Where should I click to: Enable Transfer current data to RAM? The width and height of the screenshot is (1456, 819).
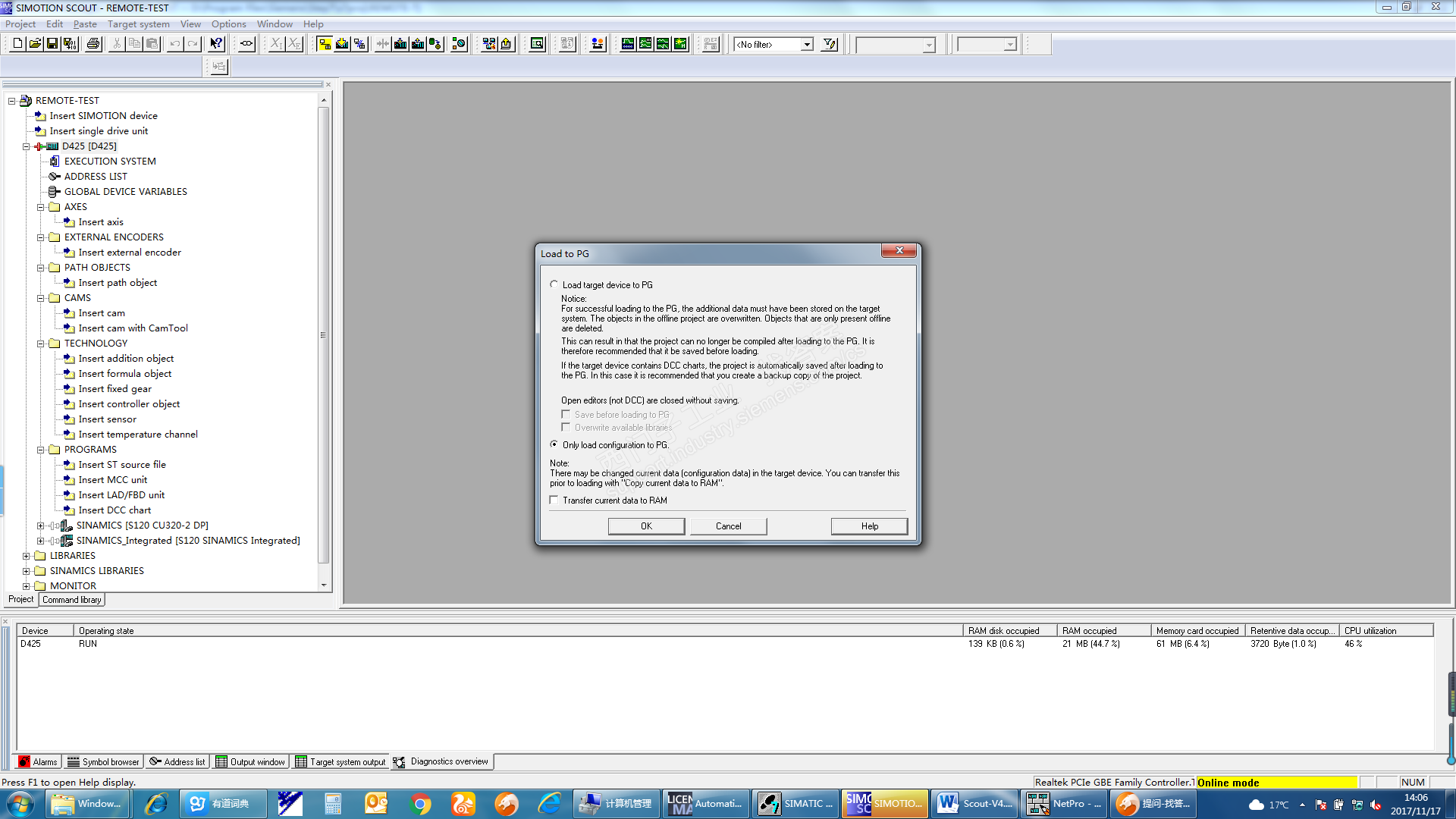pyautogui.click(x=554, y=500)
